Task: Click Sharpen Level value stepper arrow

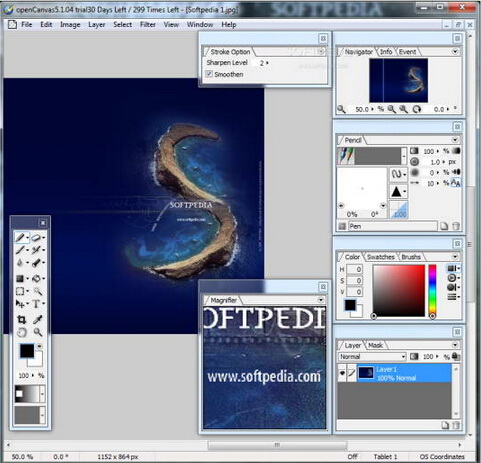Action: coord(267,63)
